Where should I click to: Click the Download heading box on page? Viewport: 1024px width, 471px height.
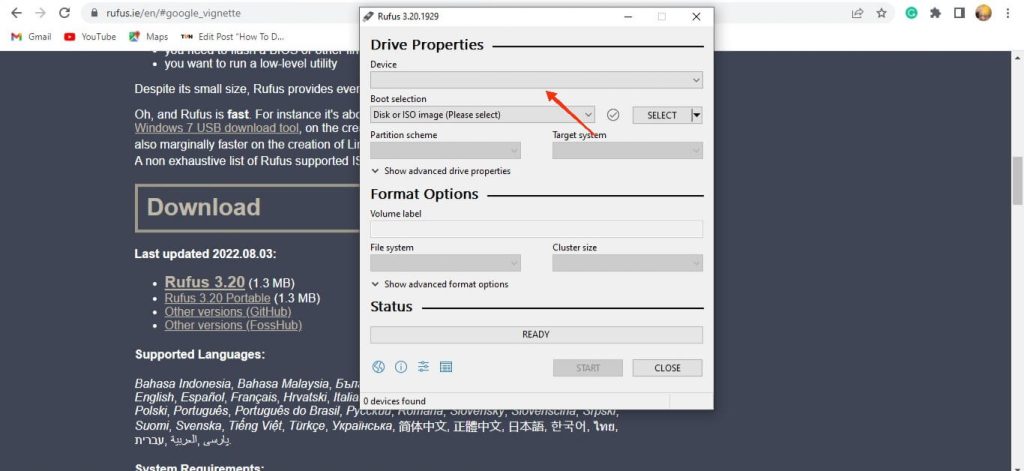coord(248,208)
